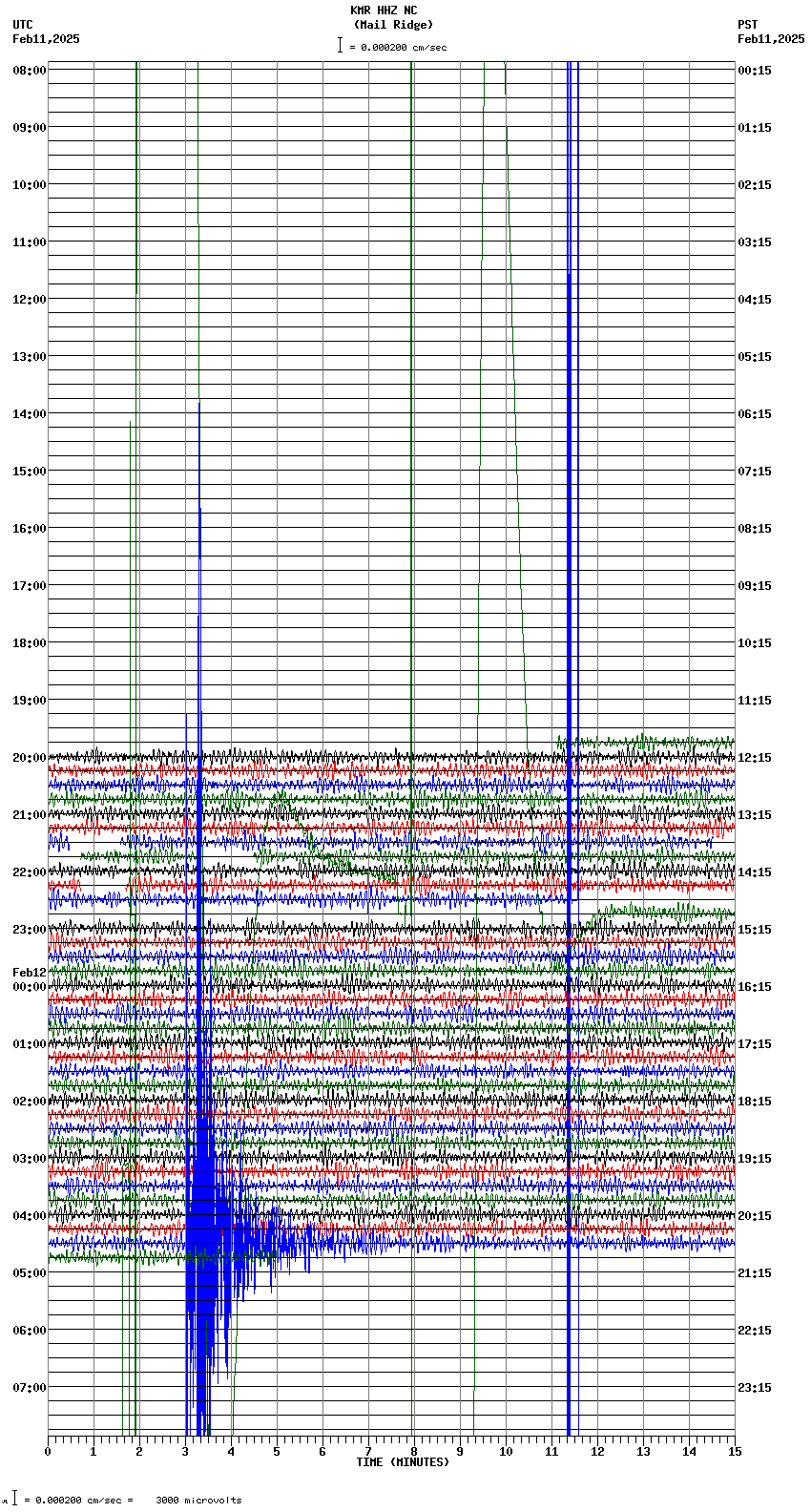Click the '10:00' UTC time label
This screenshot has height=1512, width=811.
point(30,185)
